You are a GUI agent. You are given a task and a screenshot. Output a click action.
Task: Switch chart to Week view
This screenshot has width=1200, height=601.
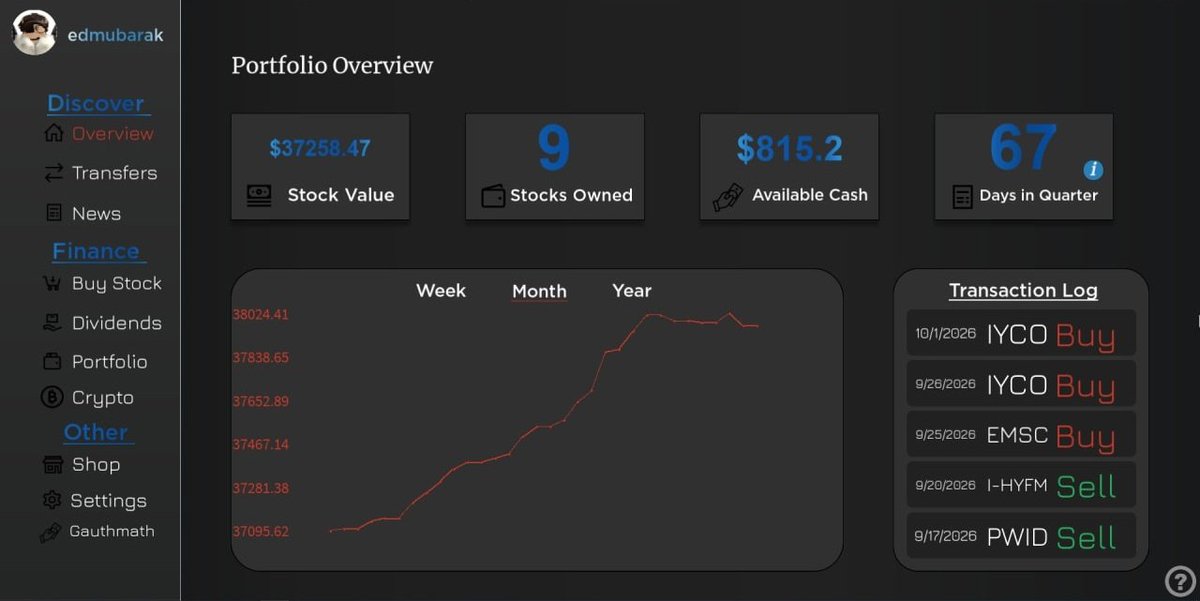(441, 290)
